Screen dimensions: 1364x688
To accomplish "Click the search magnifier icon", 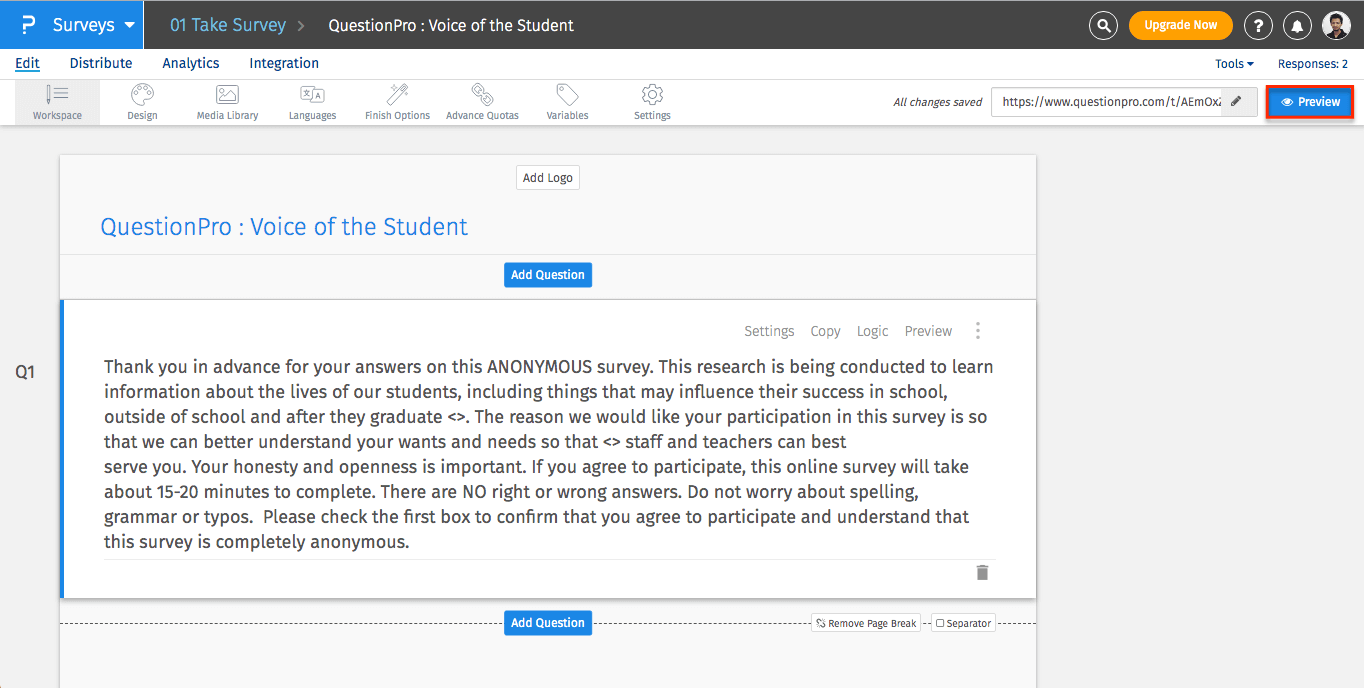I will pyautogui.click(x=1103, y=25).
